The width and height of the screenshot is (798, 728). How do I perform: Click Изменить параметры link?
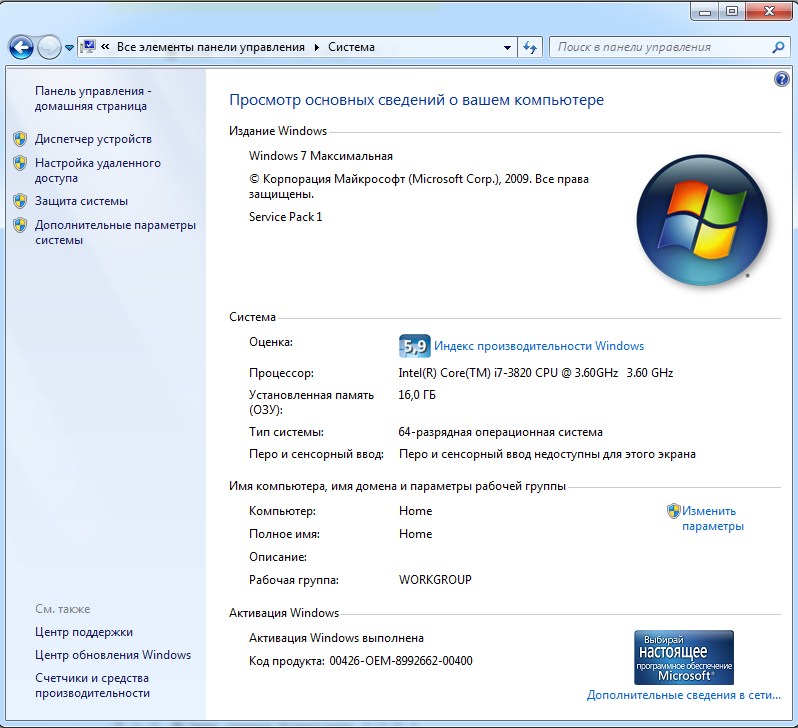point(712,518)
